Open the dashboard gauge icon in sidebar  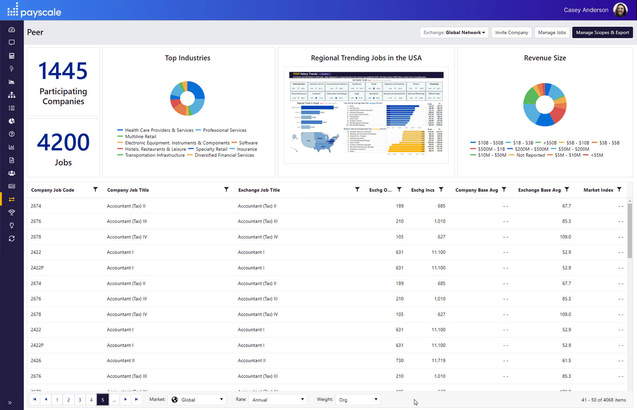click(11, 30)
